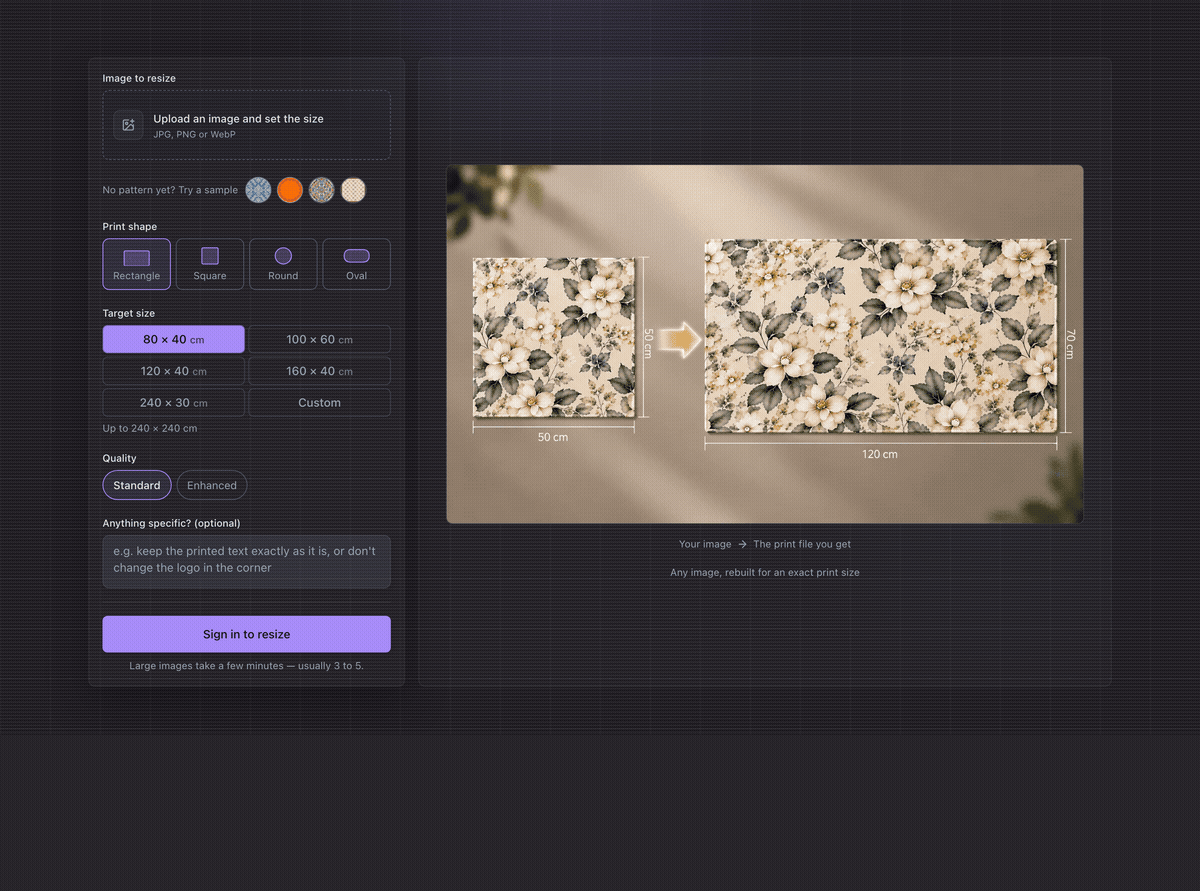Viewport: 1200px width, 891px height.
Task: Choose the 100 × 60 cm target size
Action: tap(320, 339)
